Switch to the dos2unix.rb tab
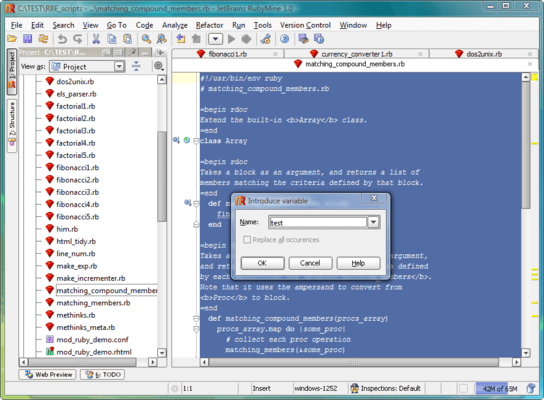This screenshot has width=544, height=400. point(484,54)
